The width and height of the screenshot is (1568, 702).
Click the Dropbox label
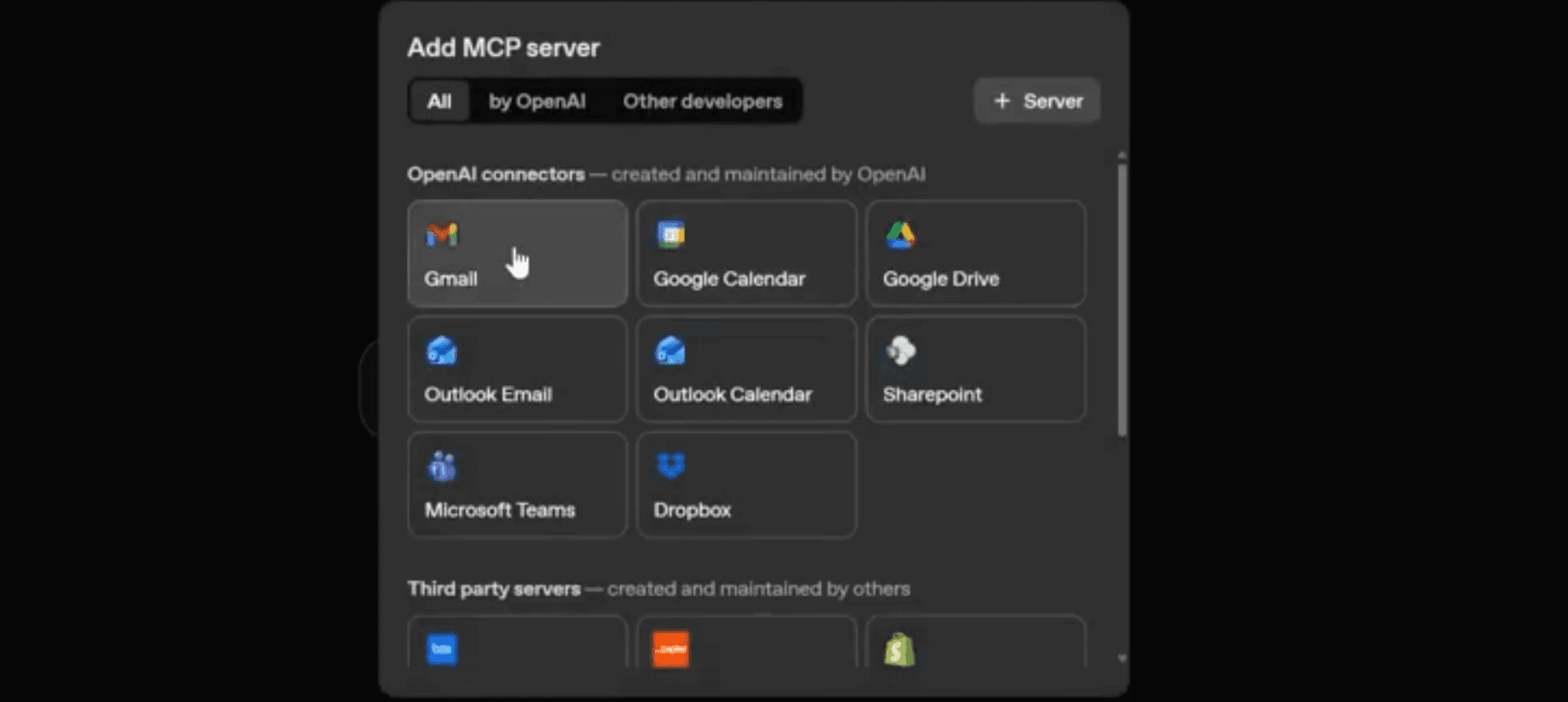[x=693, y=510]
